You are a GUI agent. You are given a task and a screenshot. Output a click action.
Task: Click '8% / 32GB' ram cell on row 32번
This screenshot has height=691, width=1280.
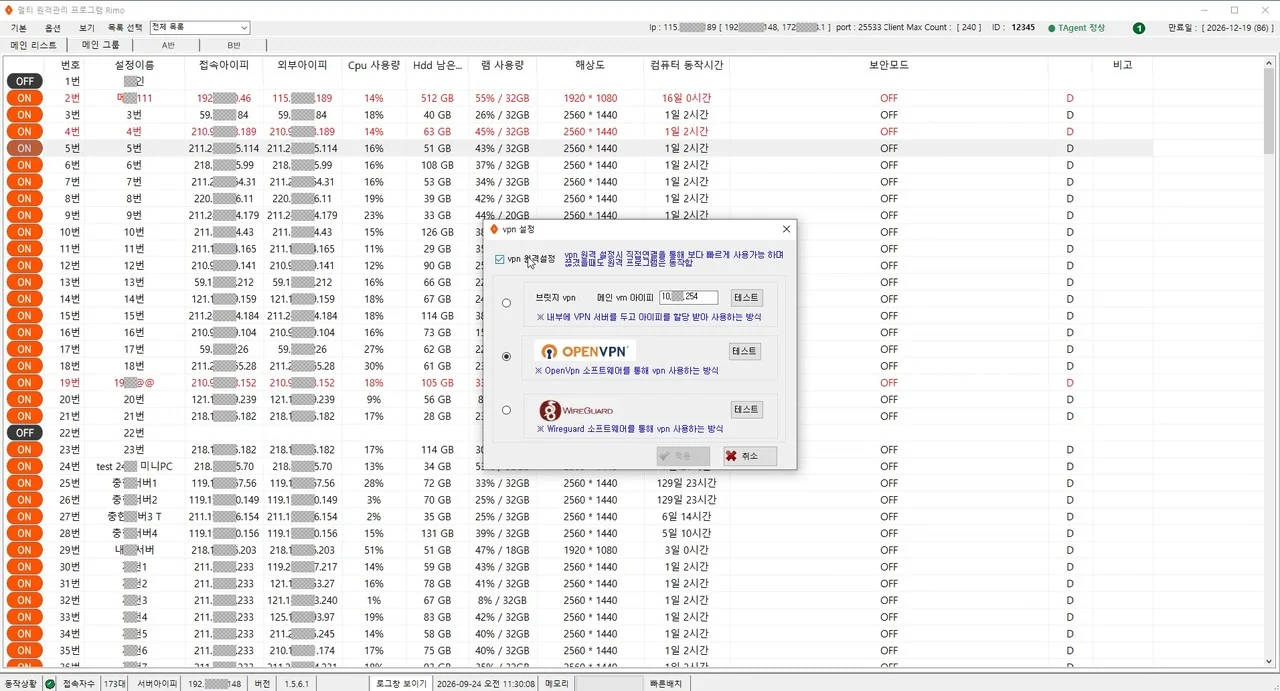[x=502, y=600]
